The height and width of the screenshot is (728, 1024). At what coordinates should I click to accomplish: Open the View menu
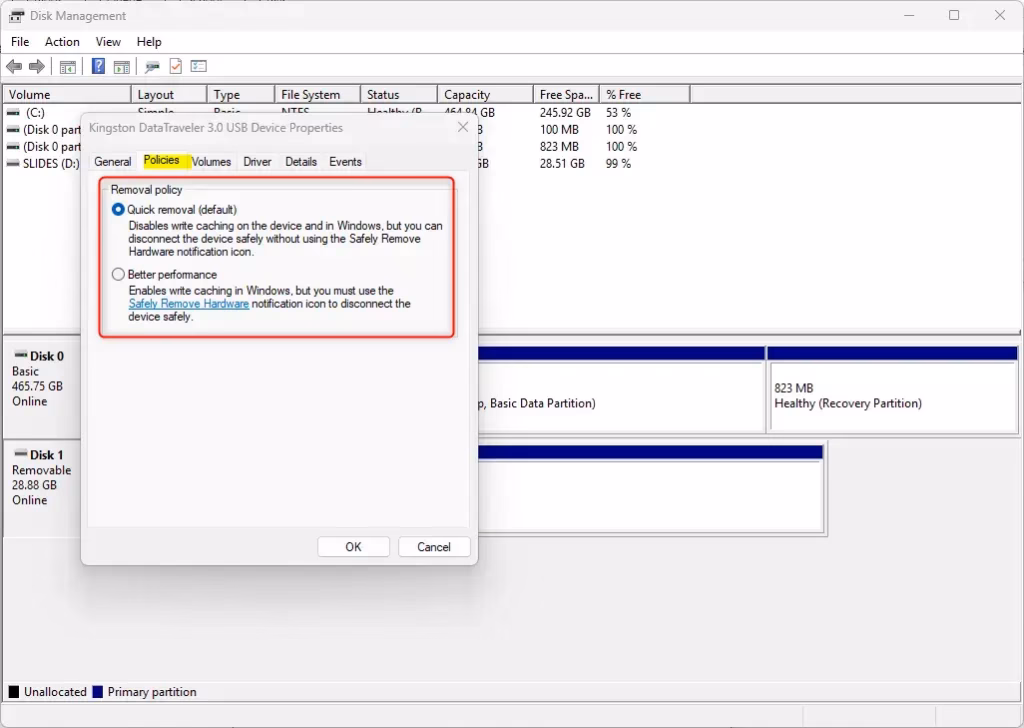click(108, 42)
